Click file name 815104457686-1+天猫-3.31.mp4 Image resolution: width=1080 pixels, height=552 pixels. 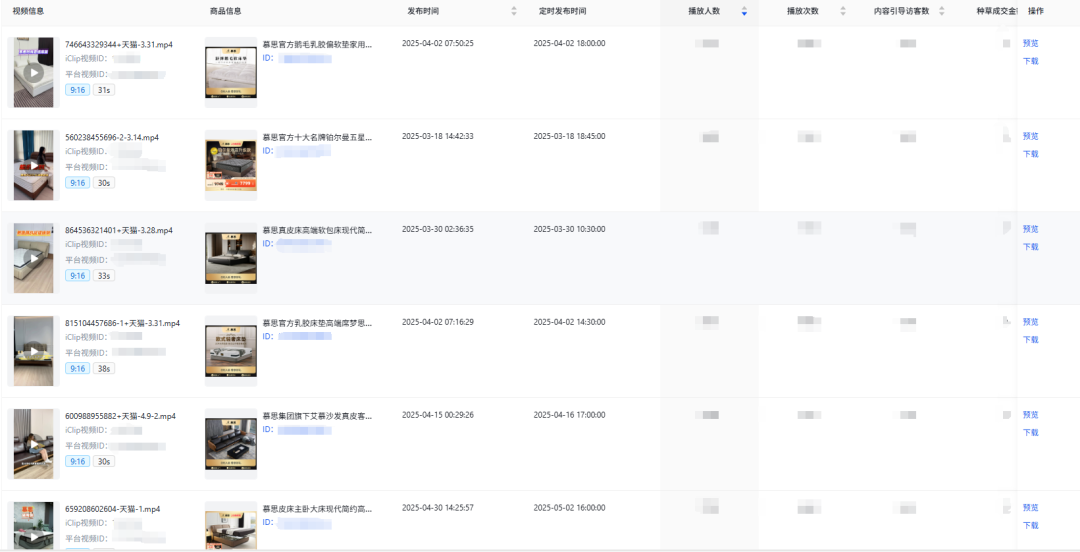(x=123, y=323)
